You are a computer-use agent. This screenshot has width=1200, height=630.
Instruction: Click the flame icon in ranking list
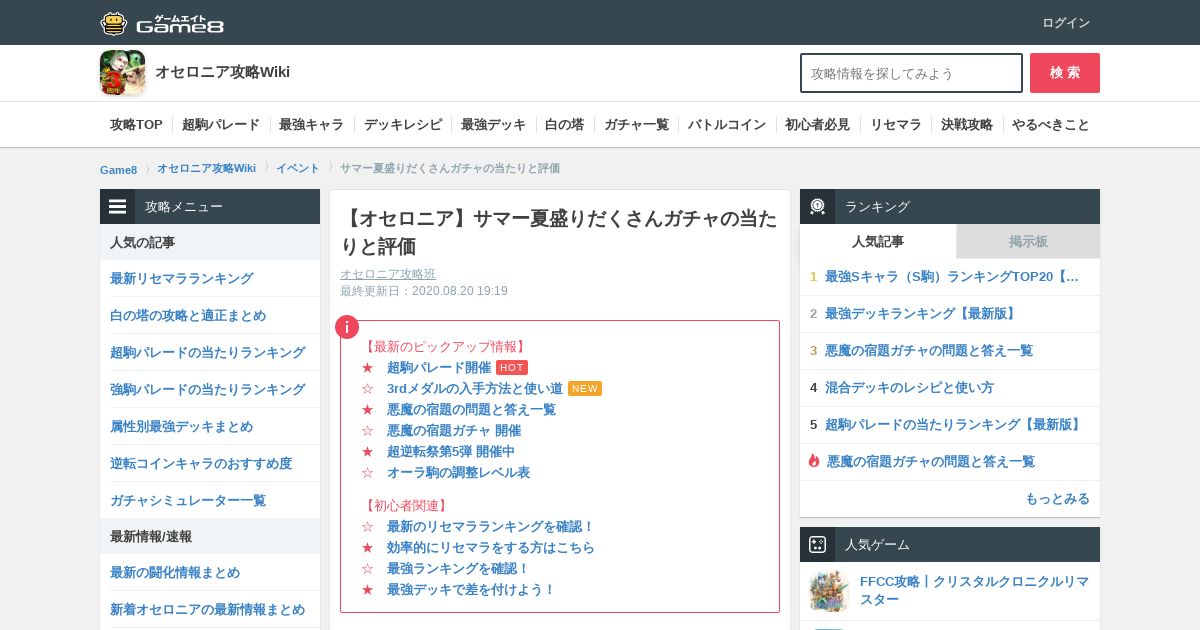coord(814,461)
